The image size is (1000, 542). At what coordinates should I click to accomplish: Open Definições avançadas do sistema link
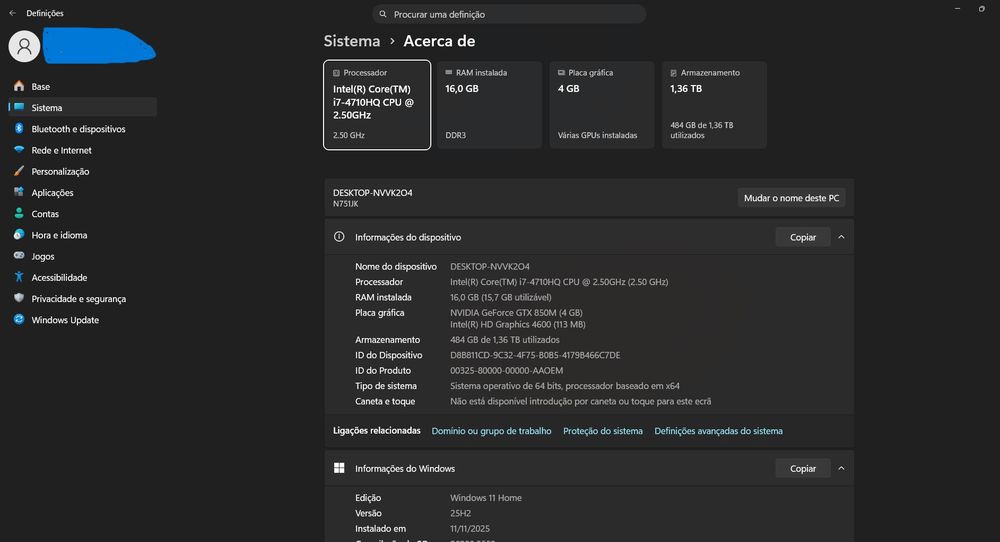click(x=718, y=431)
